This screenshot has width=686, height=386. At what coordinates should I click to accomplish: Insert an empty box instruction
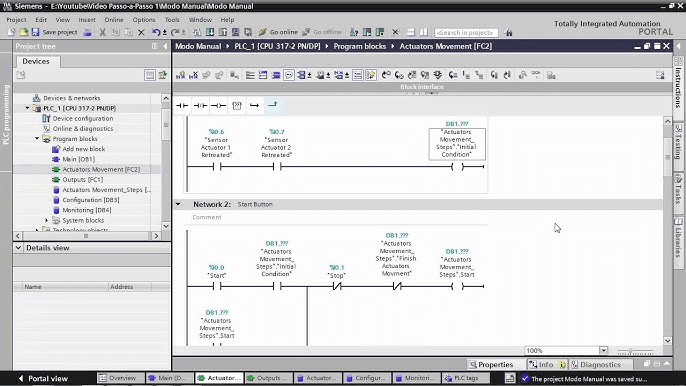pos(237,105)
